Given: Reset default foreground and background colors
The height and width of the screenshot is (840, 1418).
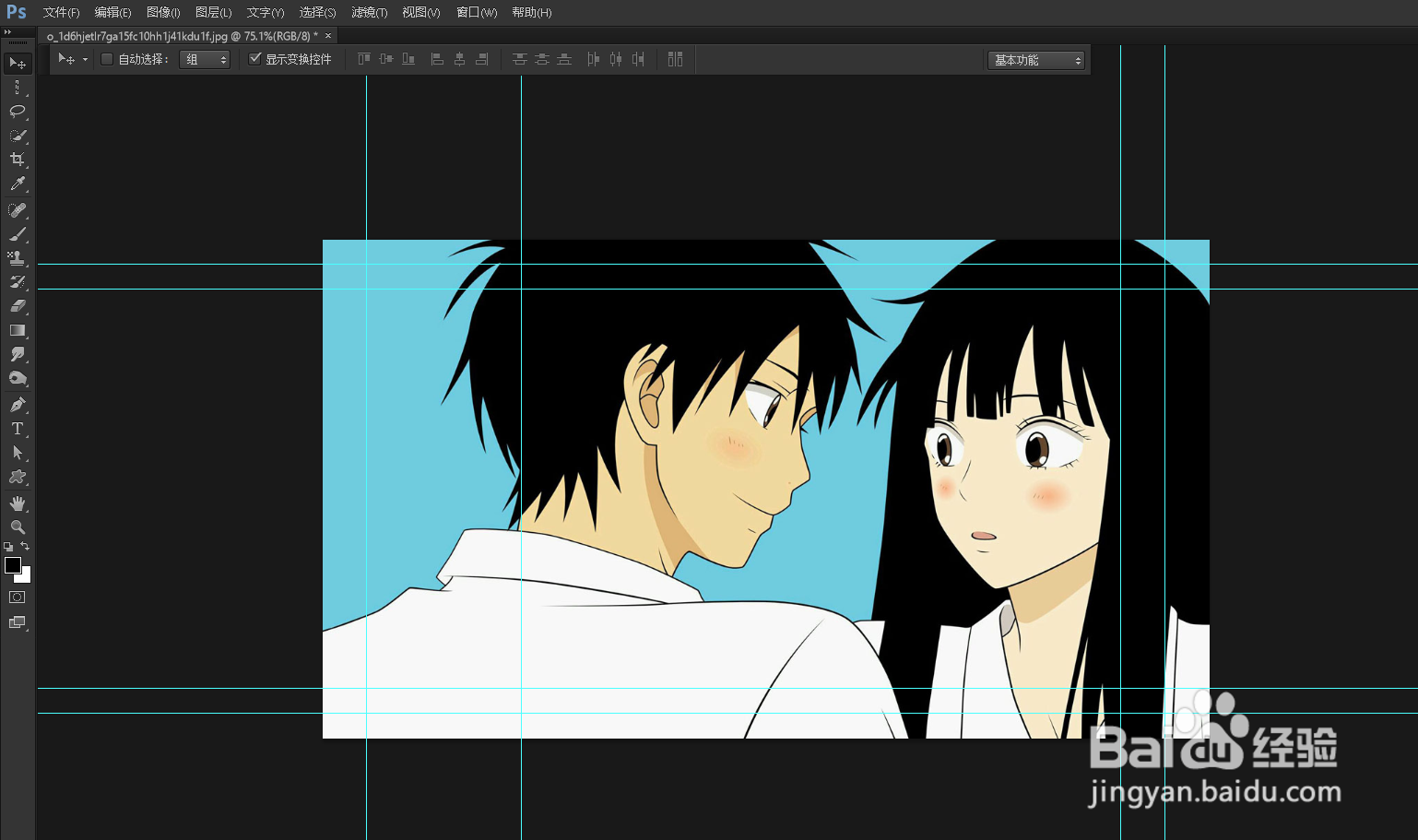Looking at the screenshot, I should [x=8, y=547].
